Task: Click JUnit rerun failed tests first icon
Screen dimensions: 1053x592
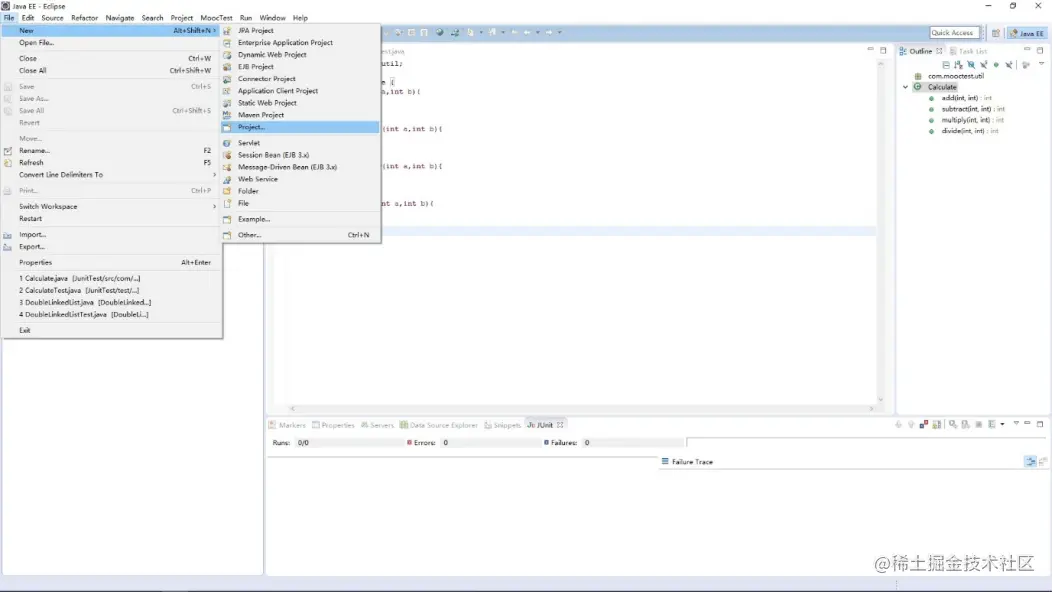Action: [966, 425]
